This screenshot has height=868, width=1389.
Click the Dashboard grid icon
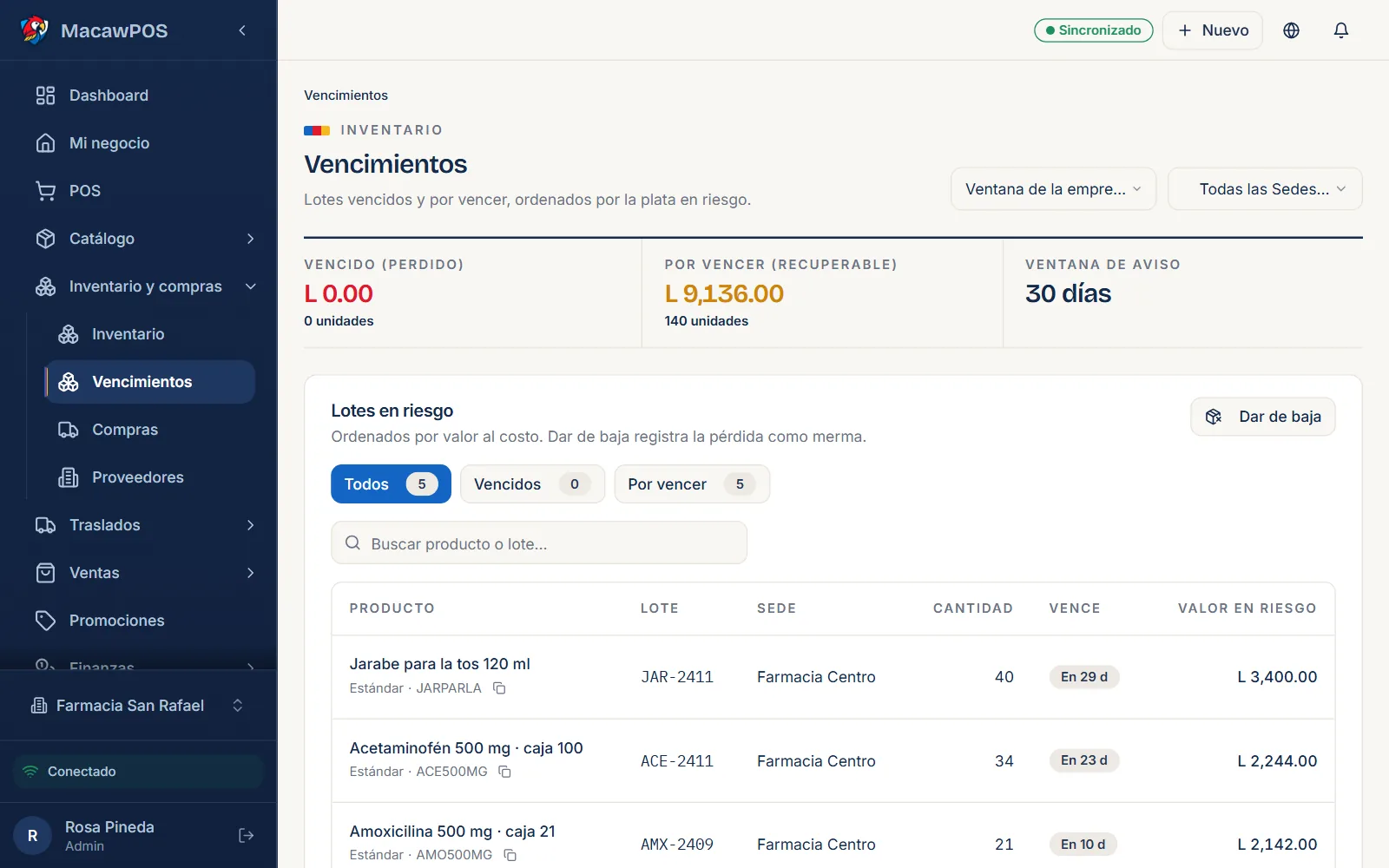(x=45, y=95)
